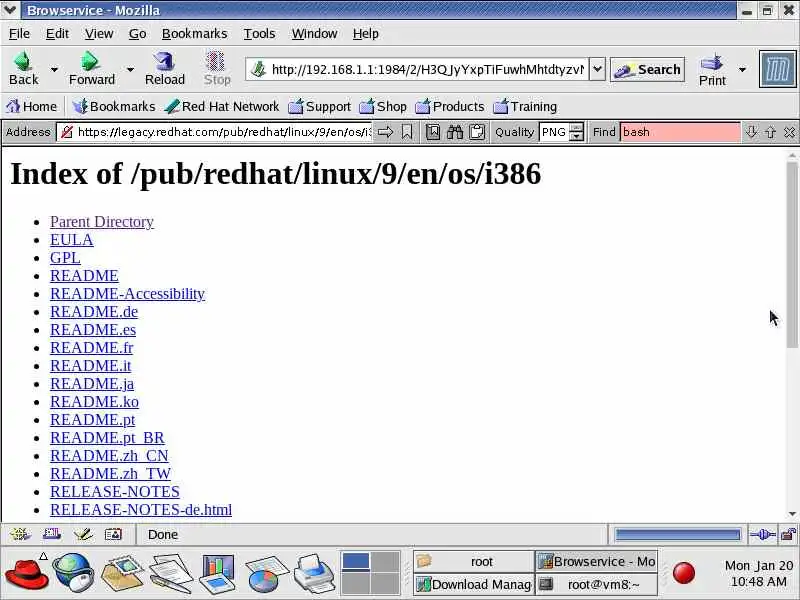Image resolution: width=800 pixels, height=600 pixels.
Task: Open window menu button in title bar
Action: point(10,10)
